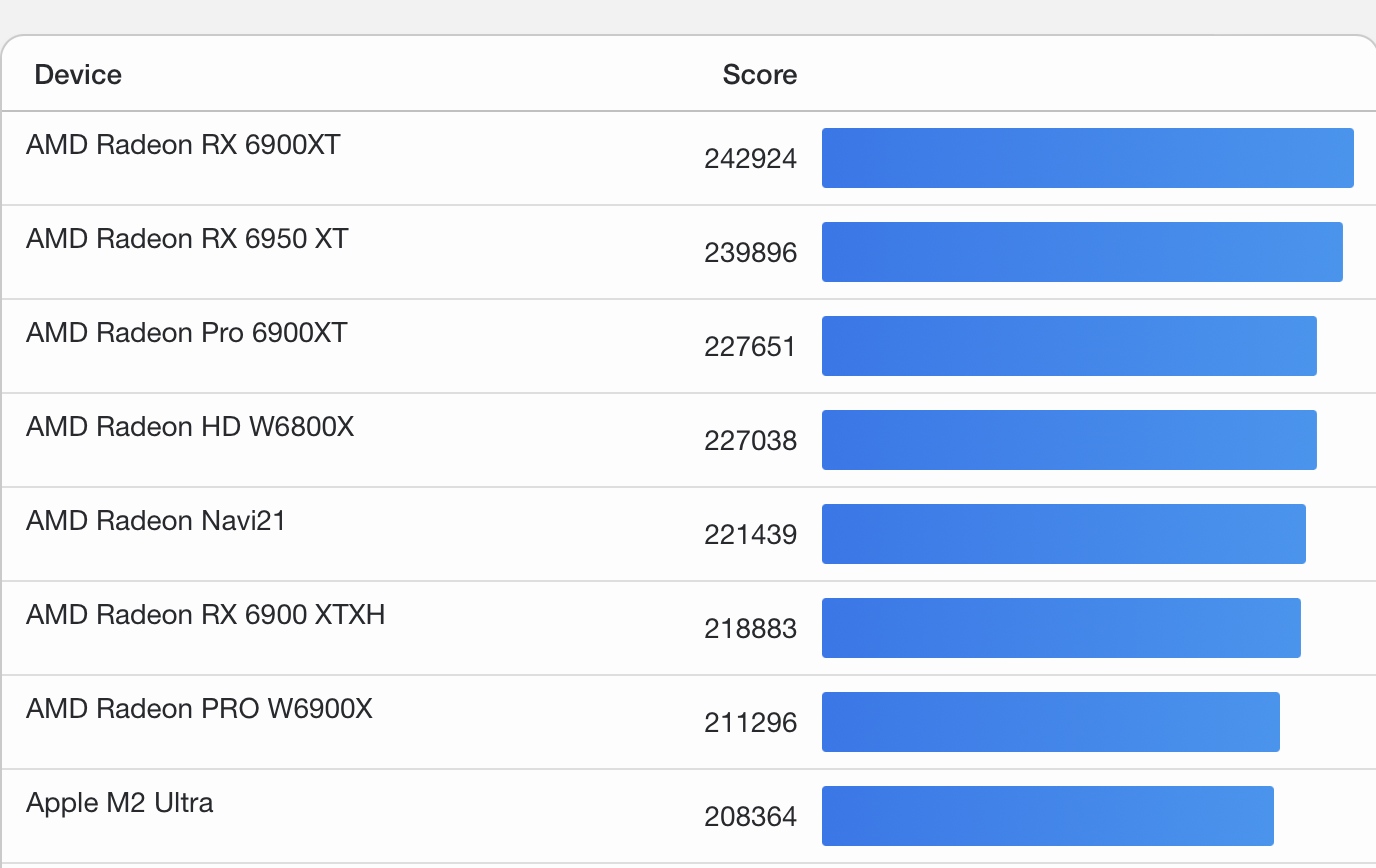Click the score bar for Apple M2 Ultra
1376x868 pixels.
[x=1048, y=816]
